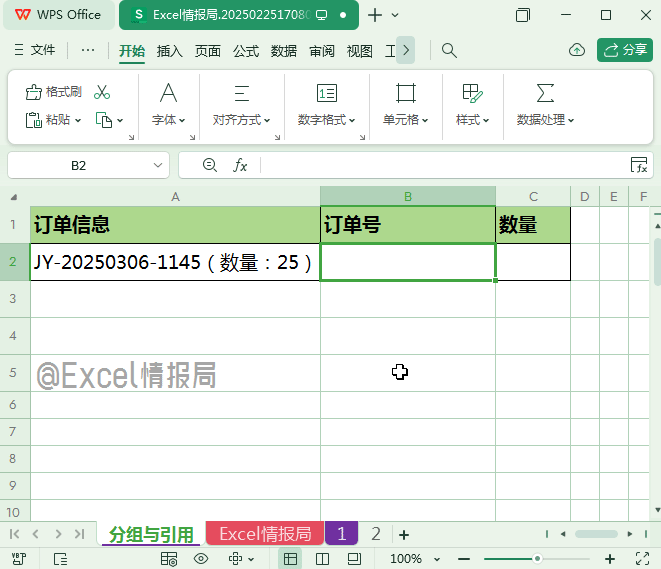Screen dimensions: 661x569
Task: Go to the last sheet navigation arrow
Action: 80,534
